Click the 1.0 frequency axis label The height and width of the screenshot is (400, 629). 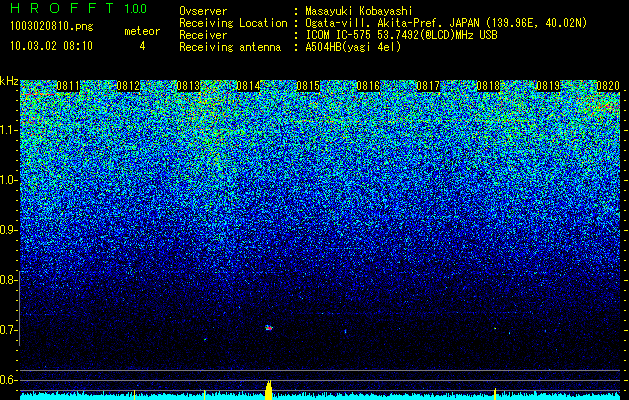pos(8,180)
